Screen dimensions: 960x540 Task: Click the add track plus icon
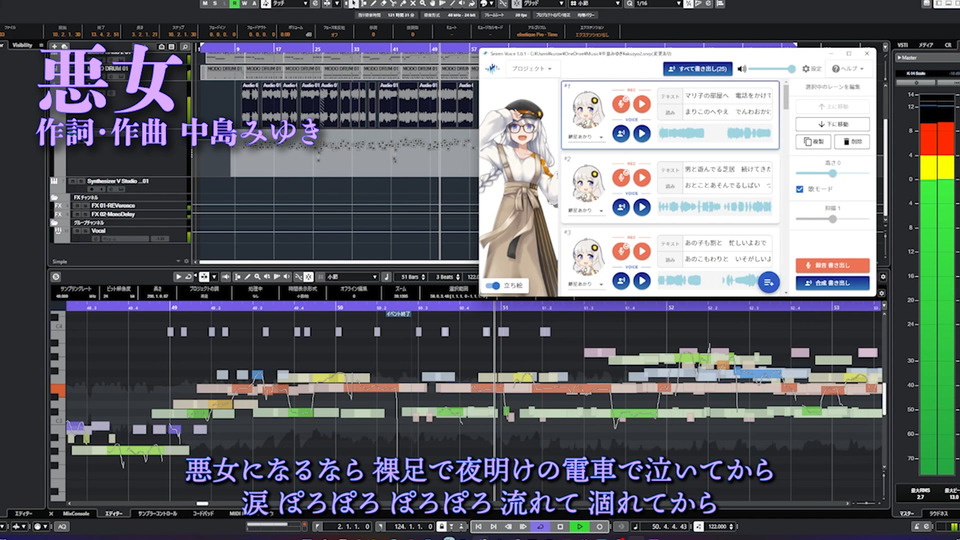click(x=54, y=47)
